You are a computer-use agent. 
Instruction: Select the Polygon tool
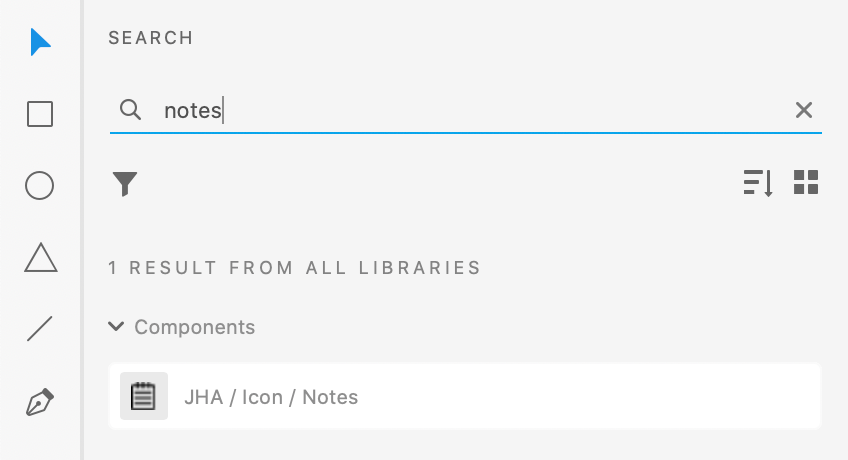[40, 258]
